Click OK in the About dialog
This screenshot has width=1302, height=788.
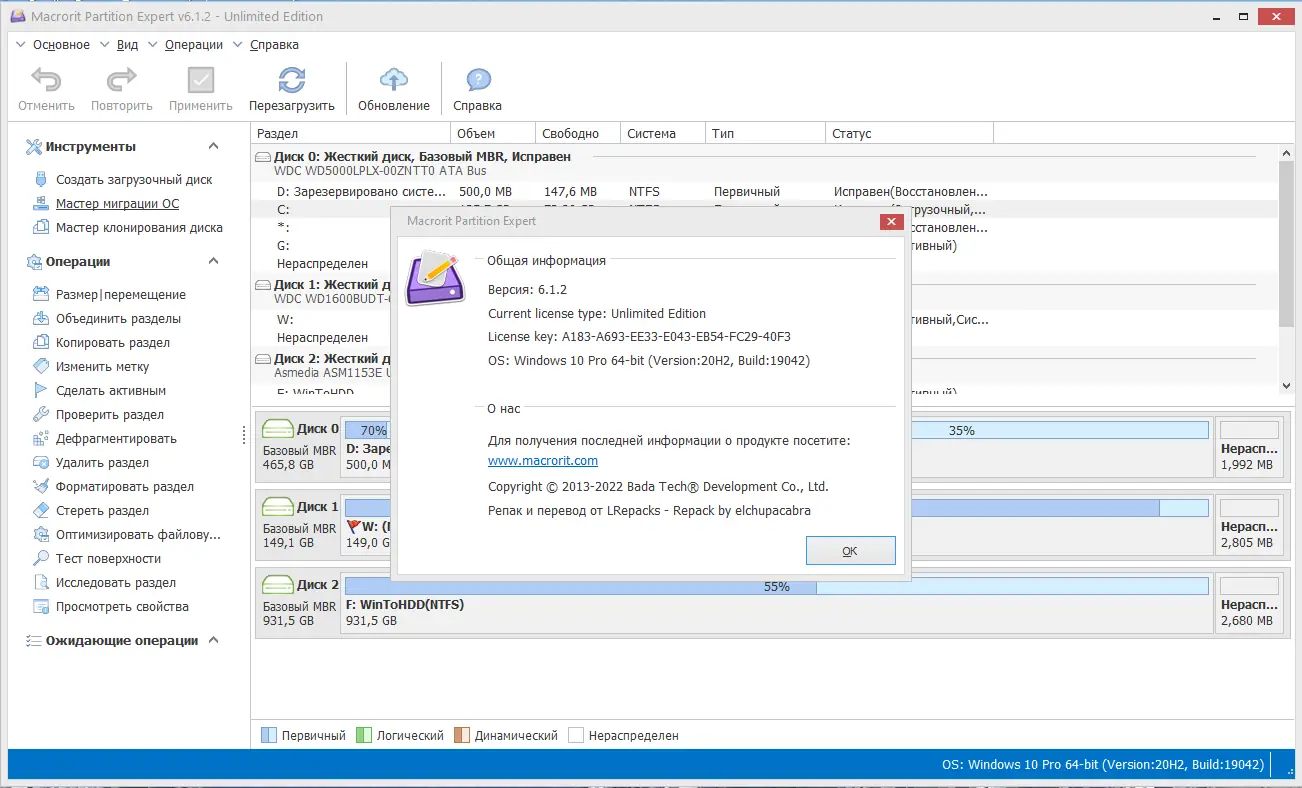pos(850,550)
